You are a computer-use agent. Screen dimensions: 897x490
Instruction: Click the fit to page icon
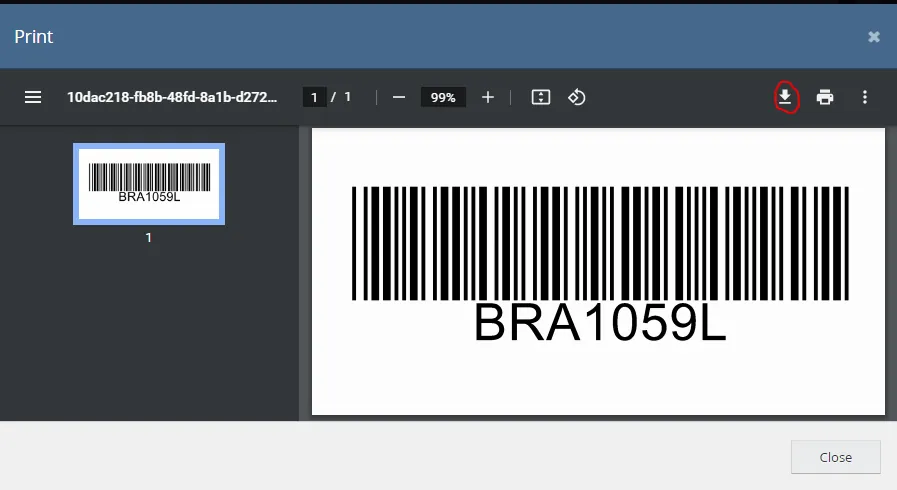point(541,97)
